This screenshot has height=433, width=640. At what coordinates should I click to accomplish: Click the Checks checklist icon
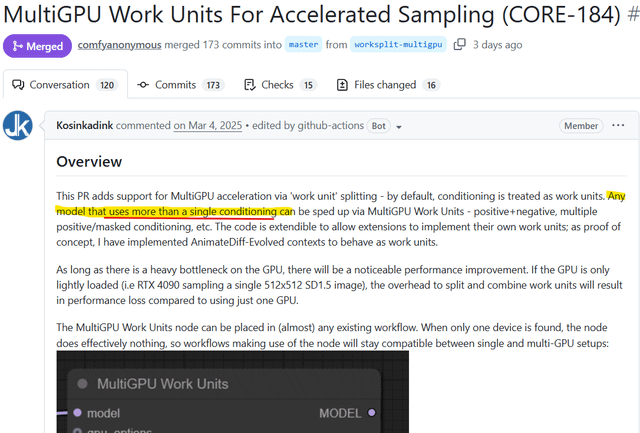(x=249, y=85)
